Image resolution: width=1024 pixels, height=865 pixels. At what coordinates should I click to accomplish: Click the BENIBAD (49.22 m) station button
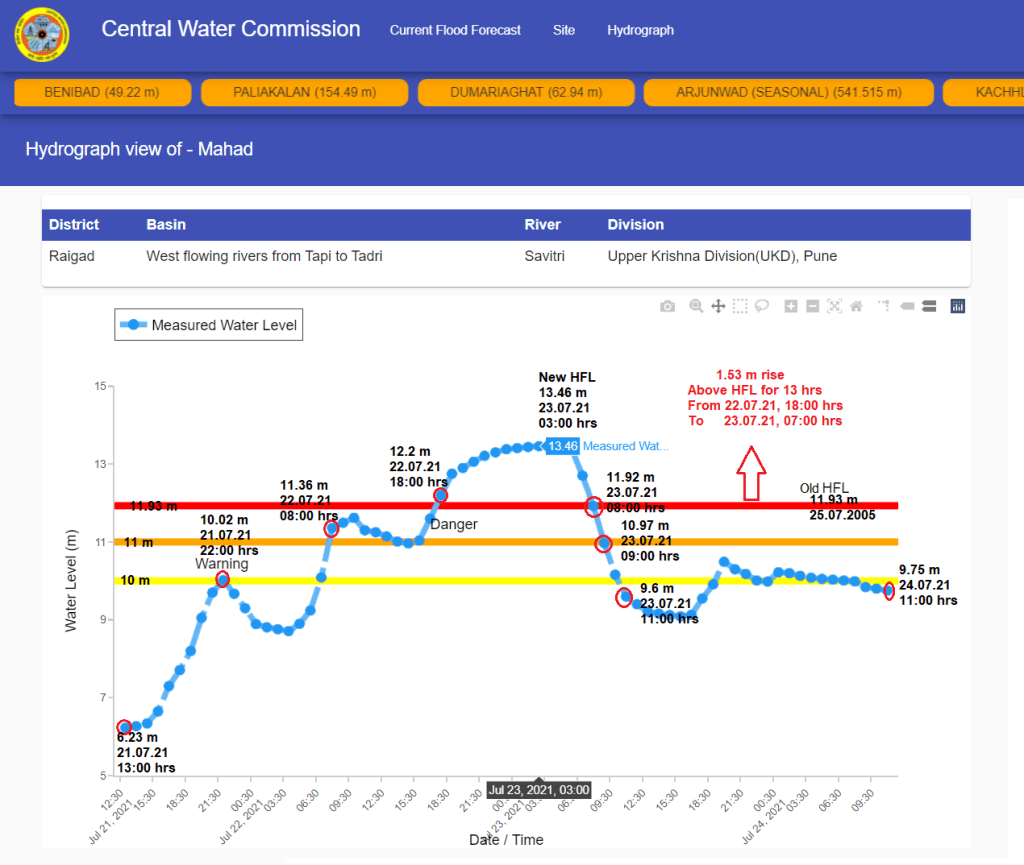(102, 92)
